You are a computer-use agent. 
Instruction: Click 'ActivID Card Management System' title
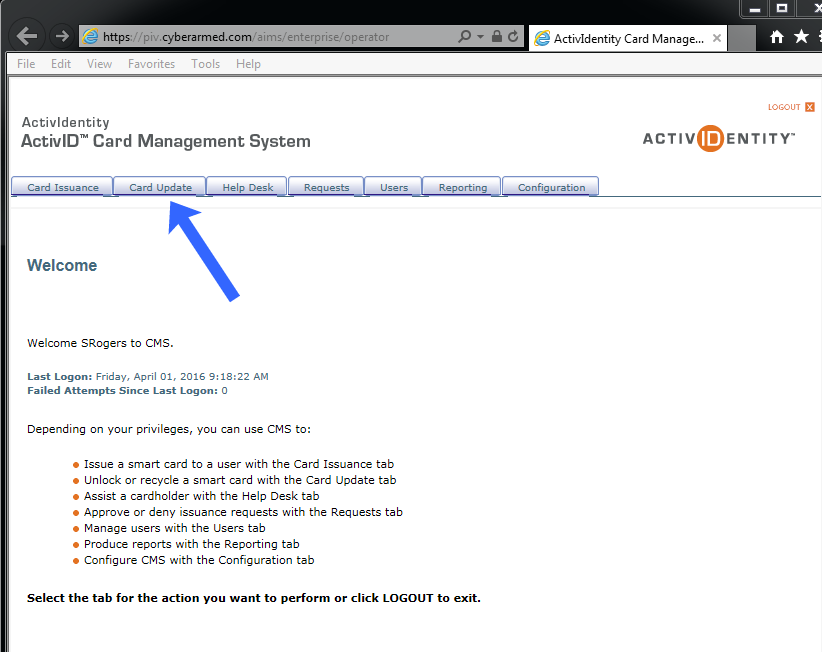coord(166,141)
